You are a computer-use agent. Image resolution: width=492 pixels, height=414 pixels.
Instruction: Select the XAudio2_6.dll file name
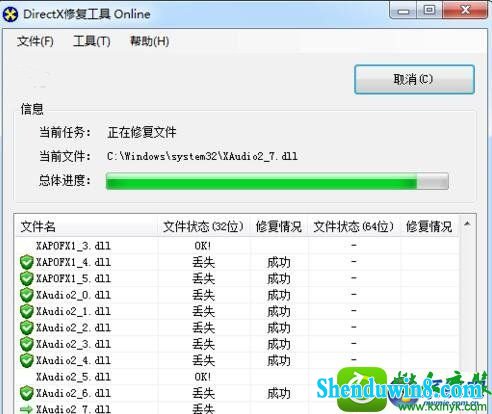pos(73,393)
